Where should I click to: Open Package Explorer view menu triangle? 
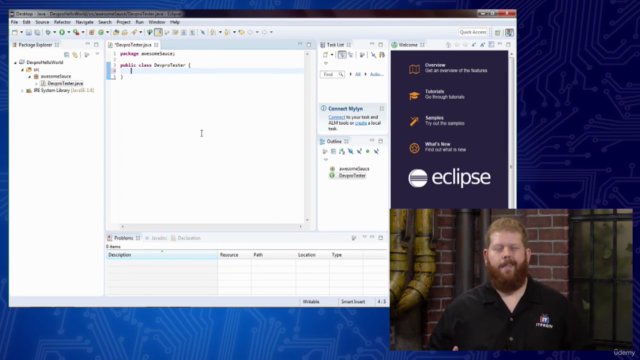tap(97, 54)
